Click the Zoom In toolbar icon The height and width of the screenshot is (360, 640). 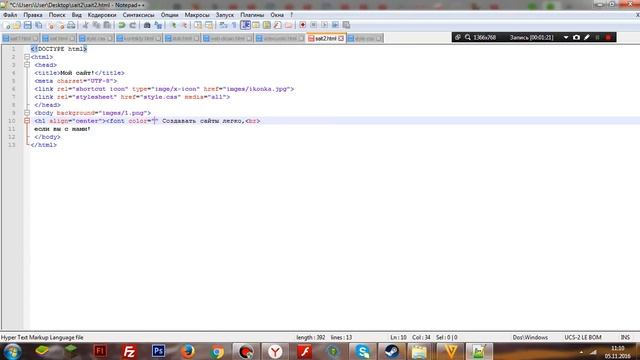[x=173, y=25]
